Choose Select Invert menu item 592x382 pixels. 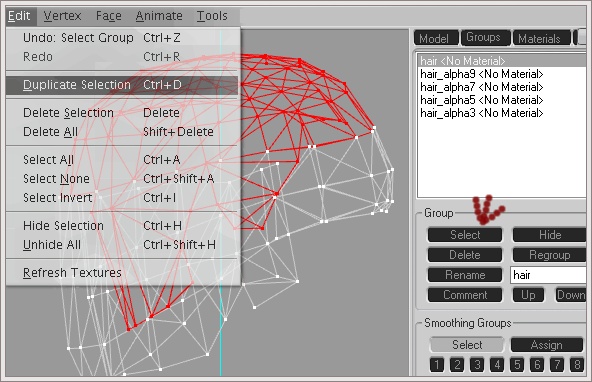tap(122, 197)
